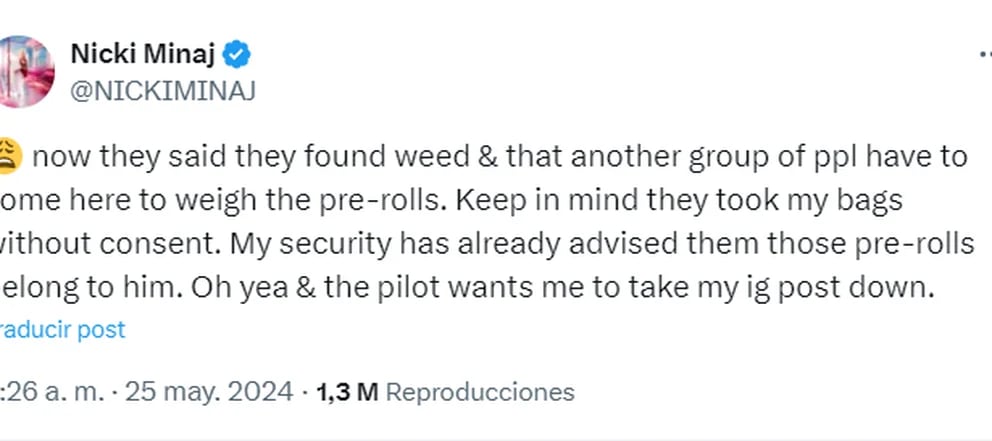The height and width of the screenshot is (441, 992).
Task: Click tweet line mentioning the pilot
Action: tap(467, 288)
